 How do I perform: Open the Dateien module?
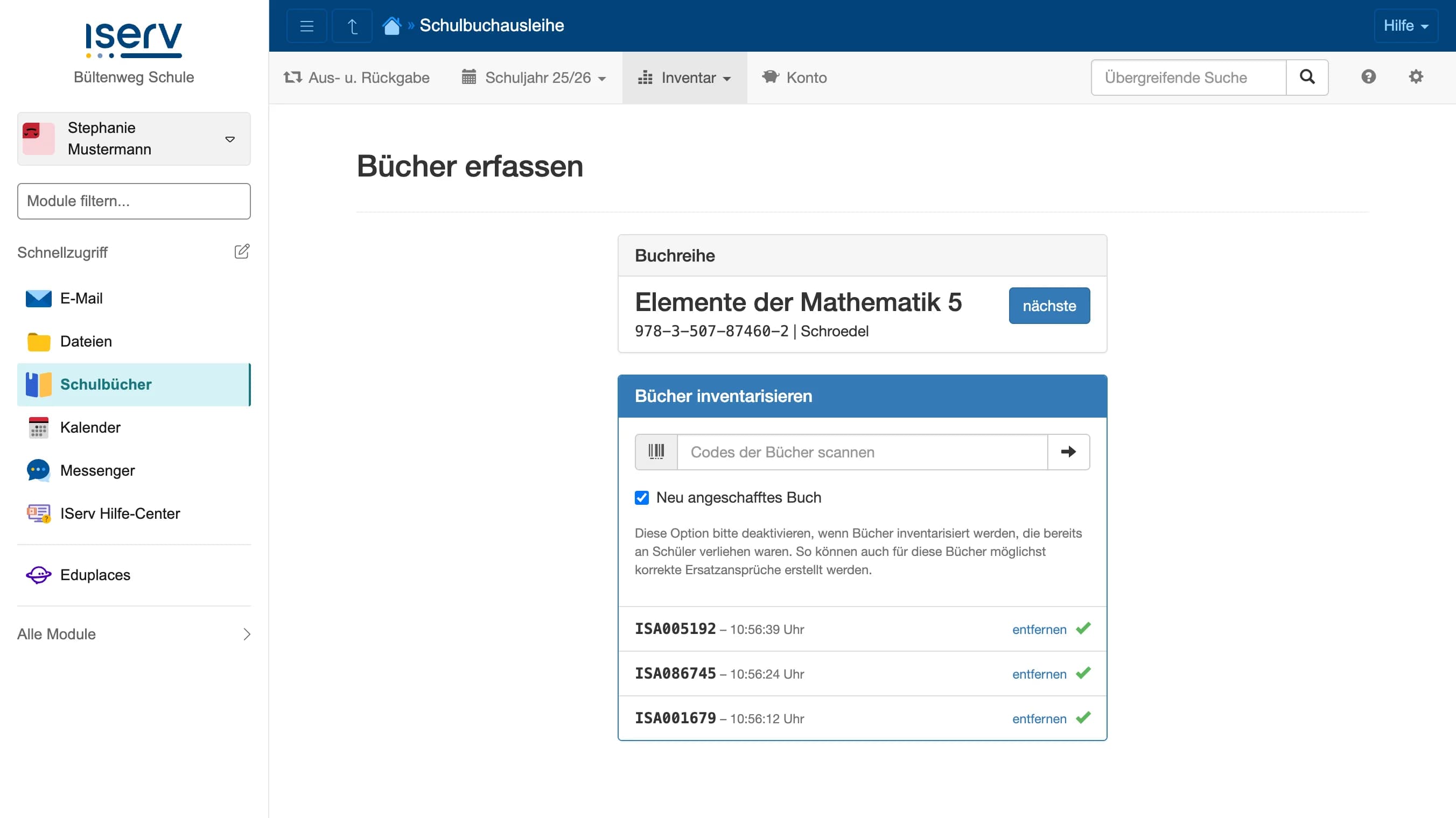[86, 341]
